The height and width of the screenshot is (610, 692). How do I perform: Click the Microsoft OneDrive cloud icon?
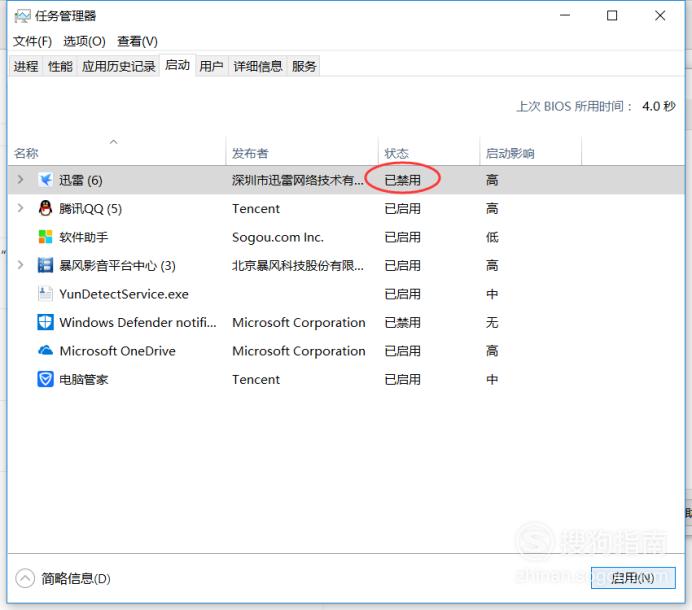coord(45,350)
